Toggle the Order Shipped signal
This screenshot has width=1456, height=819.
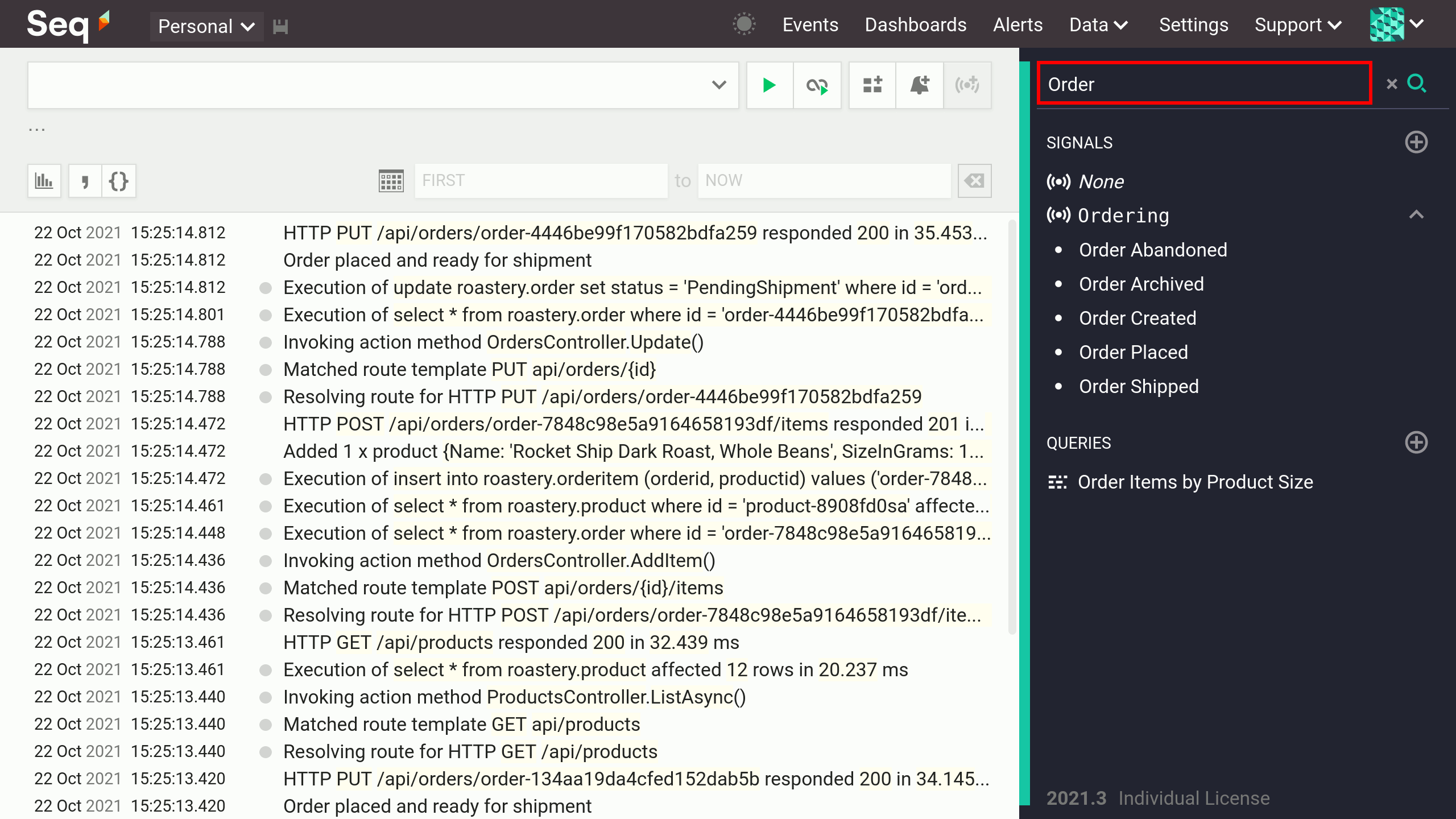point(1139,386)
